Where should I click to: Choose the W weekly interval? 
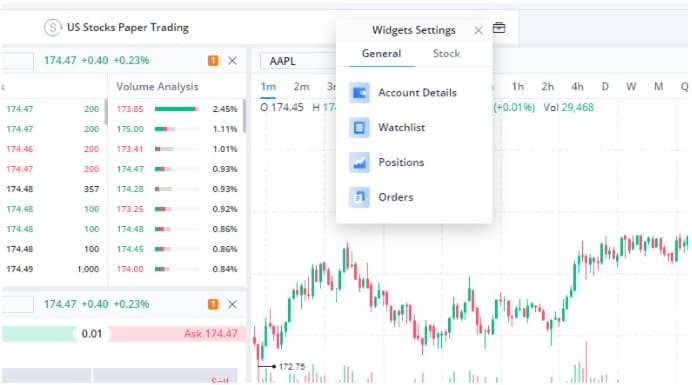631,87
